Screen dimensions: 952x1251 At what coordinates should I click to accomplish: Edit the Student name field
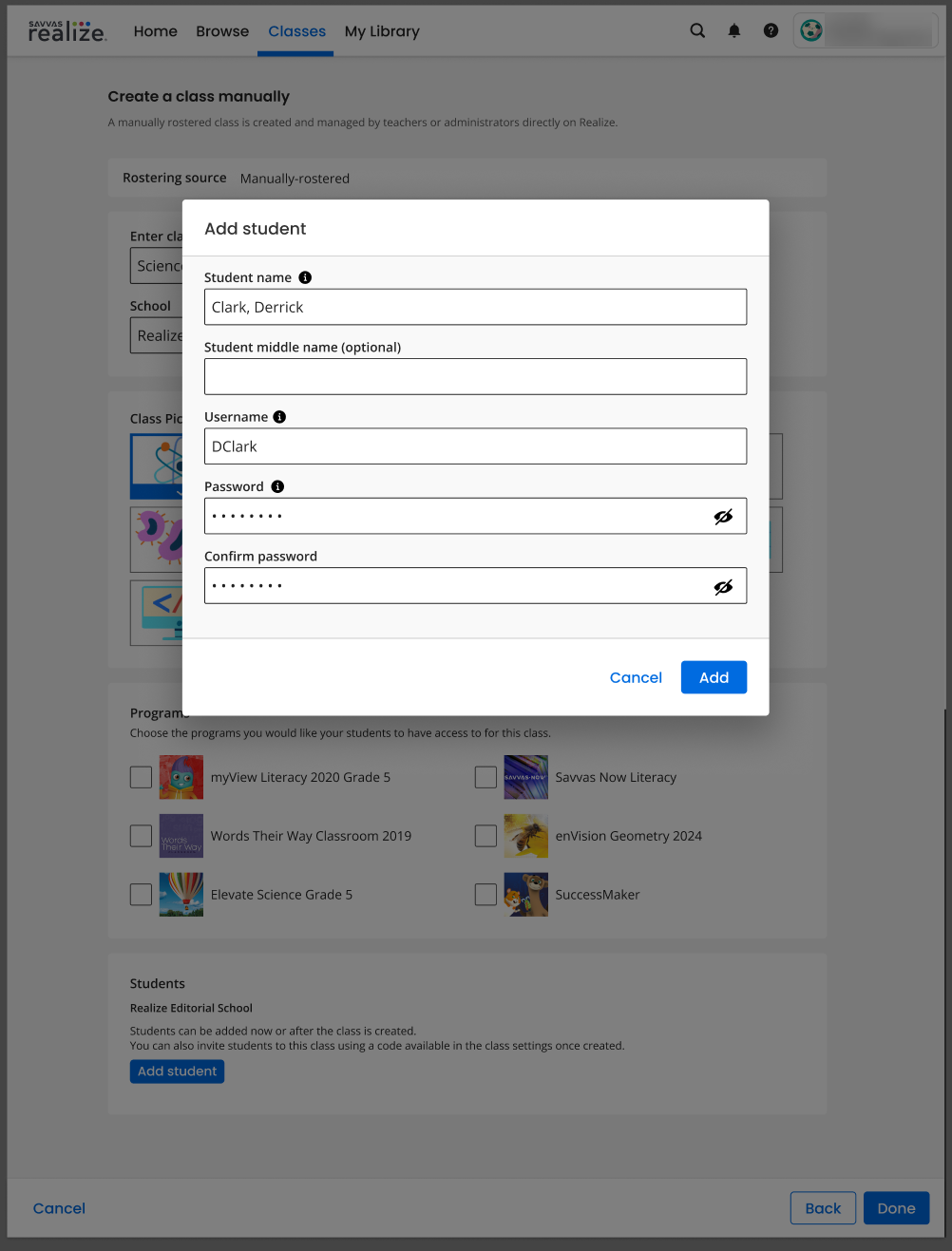pos(475,307)
